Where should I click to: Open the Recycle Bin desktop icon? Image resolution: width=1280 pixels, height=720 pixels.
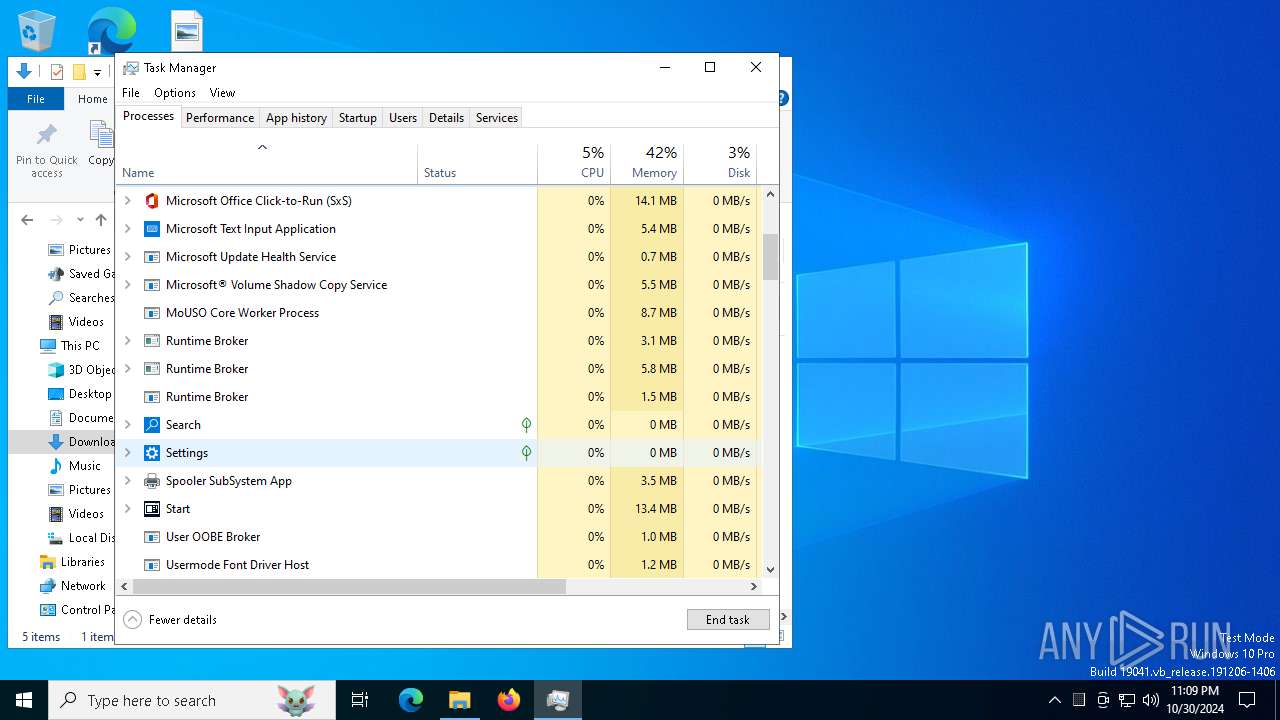click(37, 30)
